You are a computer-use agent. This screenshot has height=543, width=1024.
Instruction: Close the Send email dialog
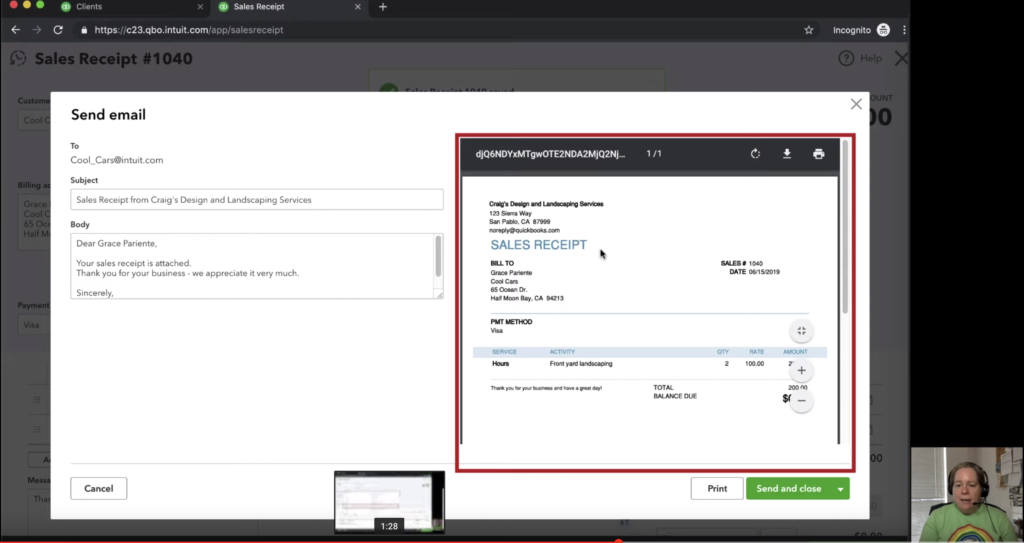(856, 104)
